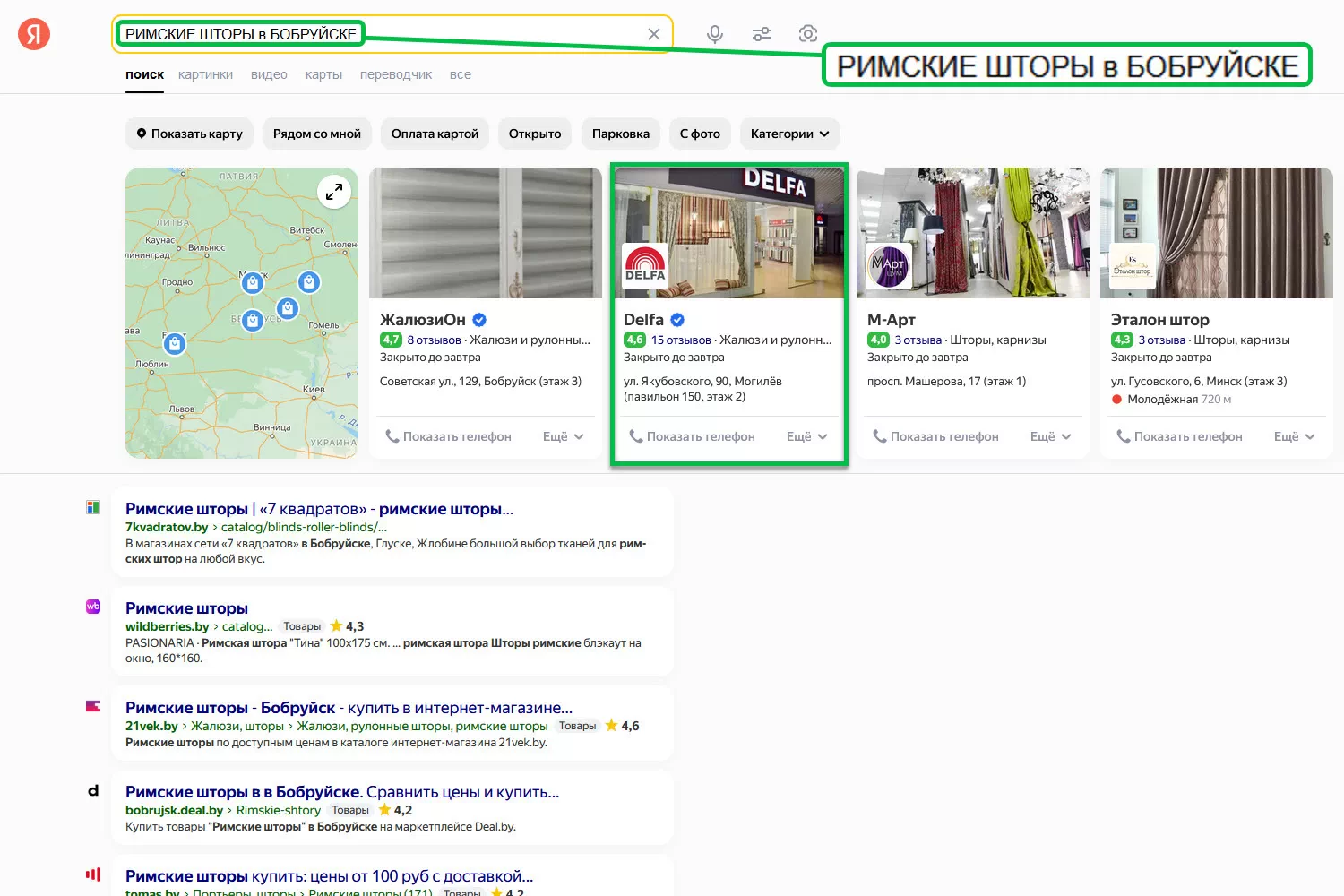Show phone number for M-Арт
The image size is (1344, 896).
935,436
